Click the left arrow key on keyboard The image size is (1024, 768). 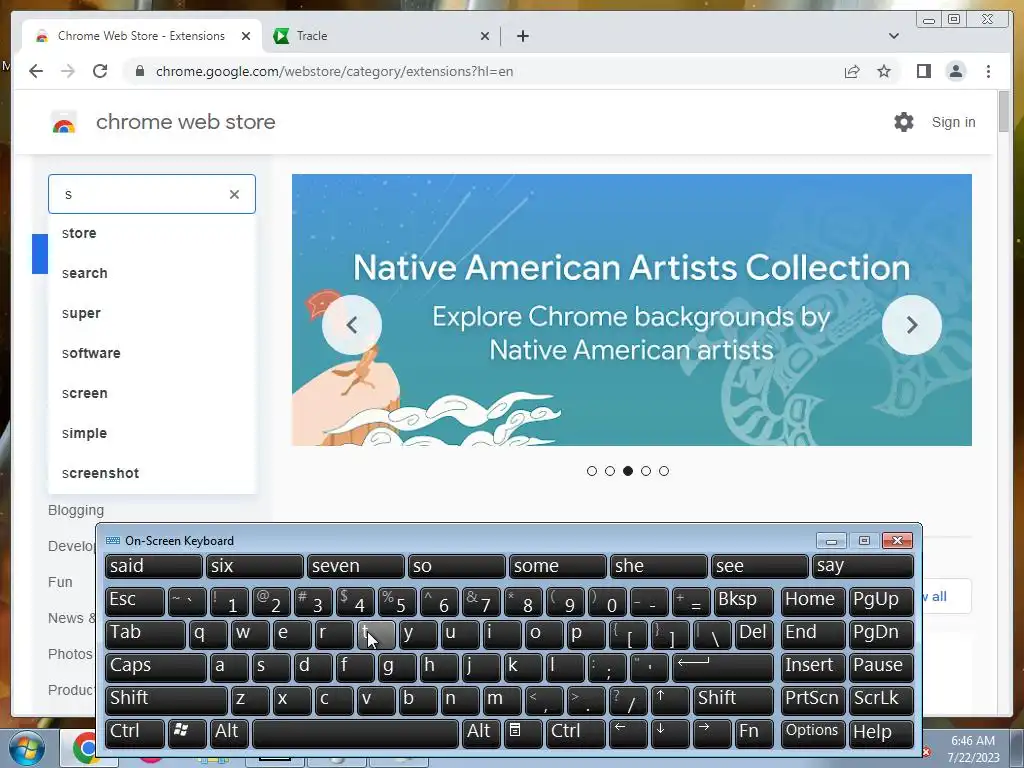[x=628, y=732]
